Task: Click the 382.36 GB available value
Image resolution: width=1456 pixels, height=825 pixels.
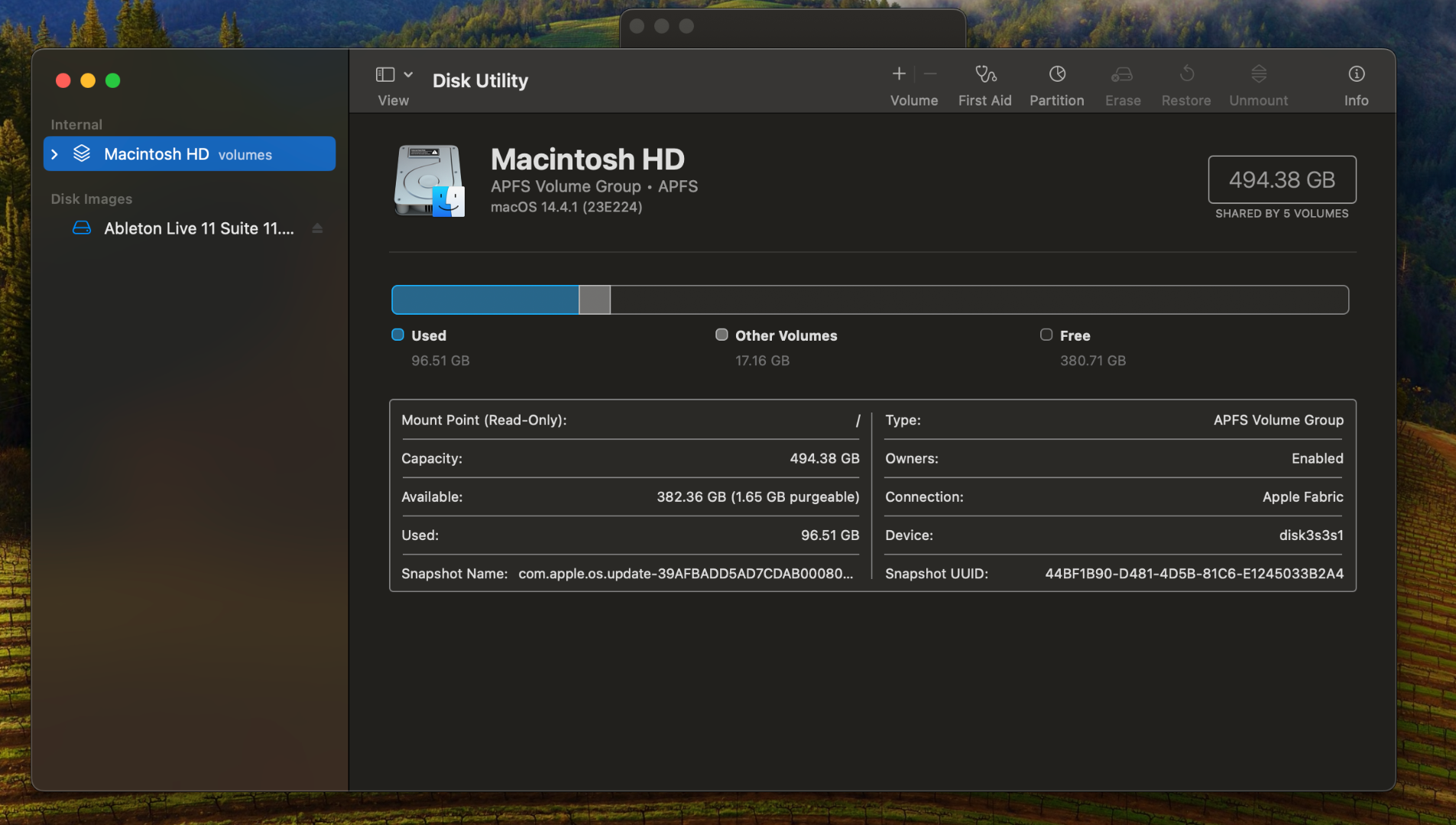Action: point(757,497)
